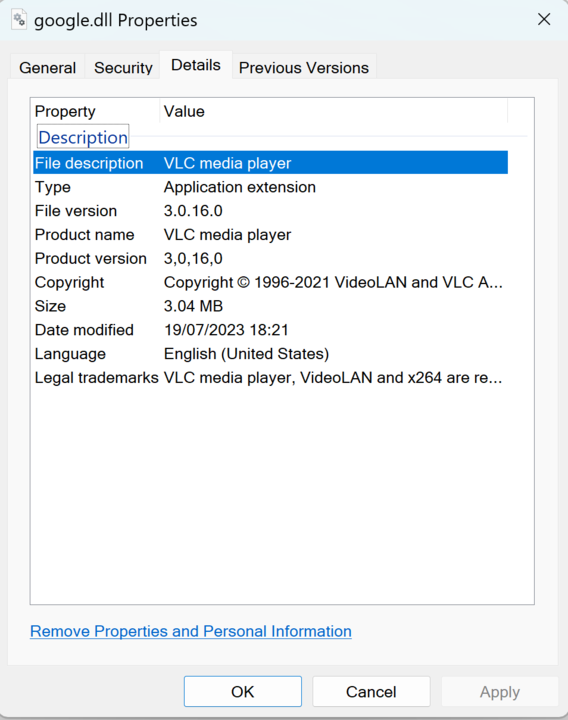
Task: Select the File description row
Action: click(270, 163)
